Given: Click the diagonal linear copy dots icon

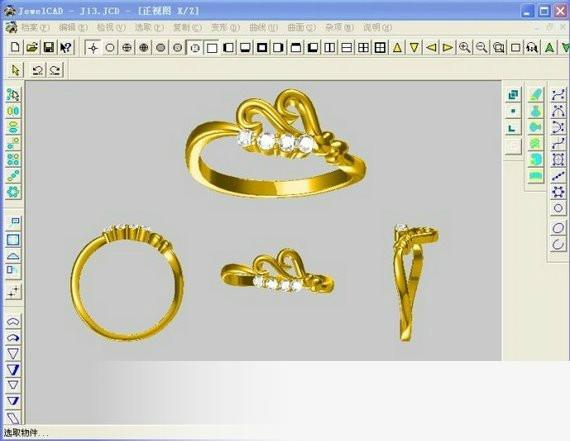Looking at the screenshot, I should tap(13, 175).
